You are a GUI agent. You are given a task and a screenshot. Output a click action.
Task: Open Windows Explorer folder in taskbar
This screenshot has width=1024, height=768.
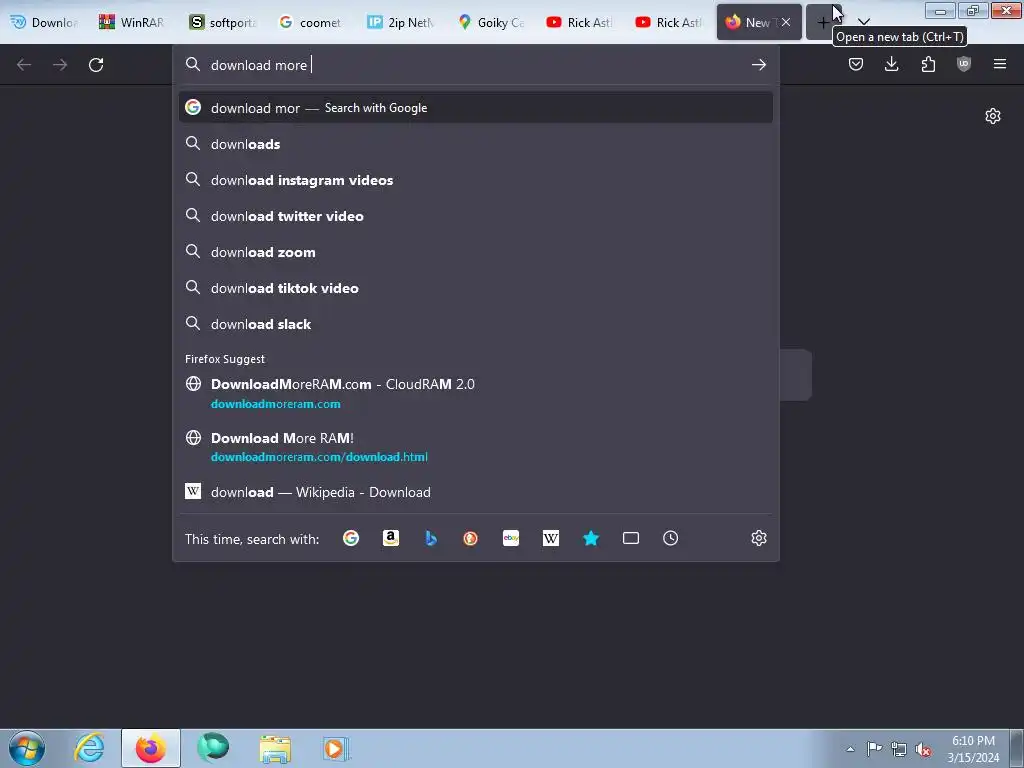[x=275, y=748]
